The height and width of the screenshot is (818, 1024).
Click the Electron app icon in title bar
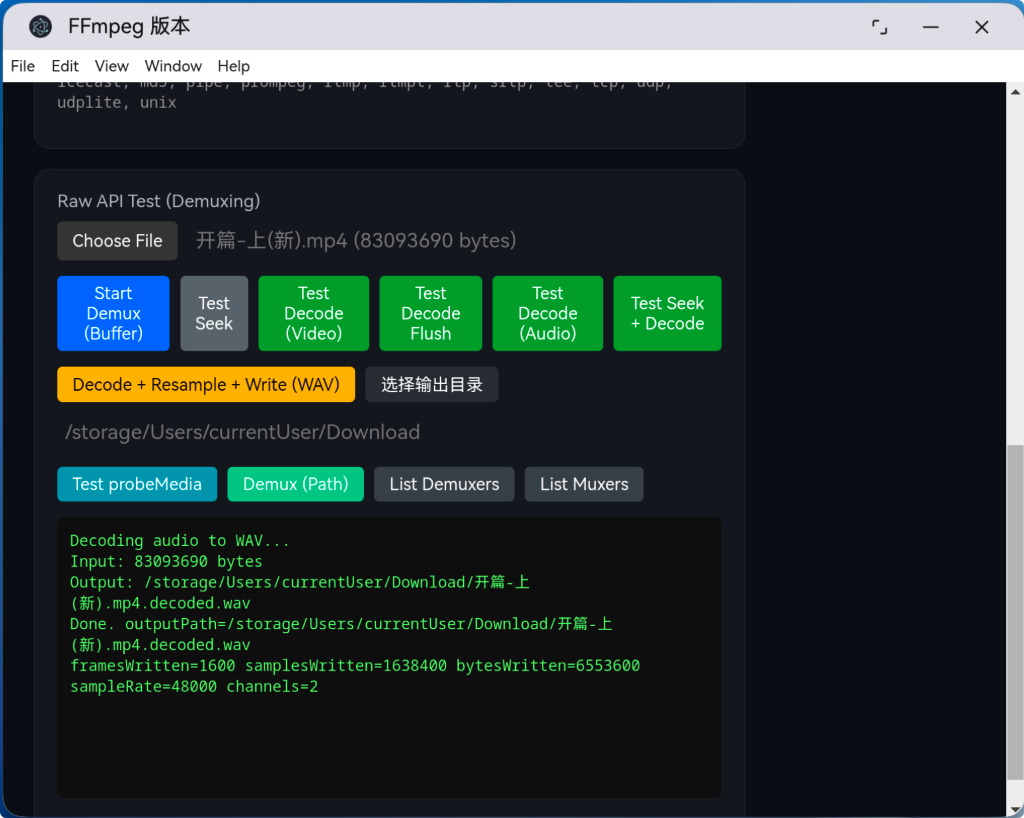click(40, 27)
